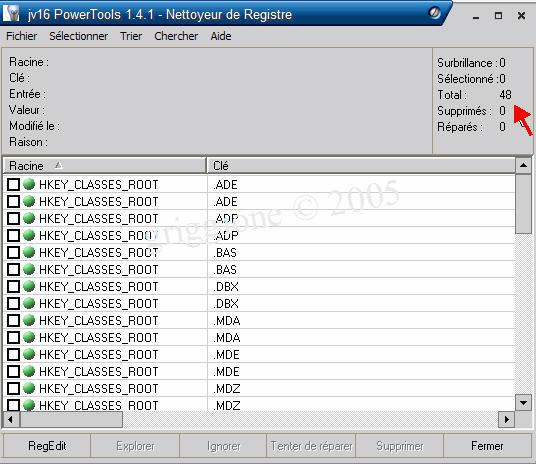Click the green ball on first .MDZ row
This screenshot has height=464, width=536.
click(x=29, y=388)
